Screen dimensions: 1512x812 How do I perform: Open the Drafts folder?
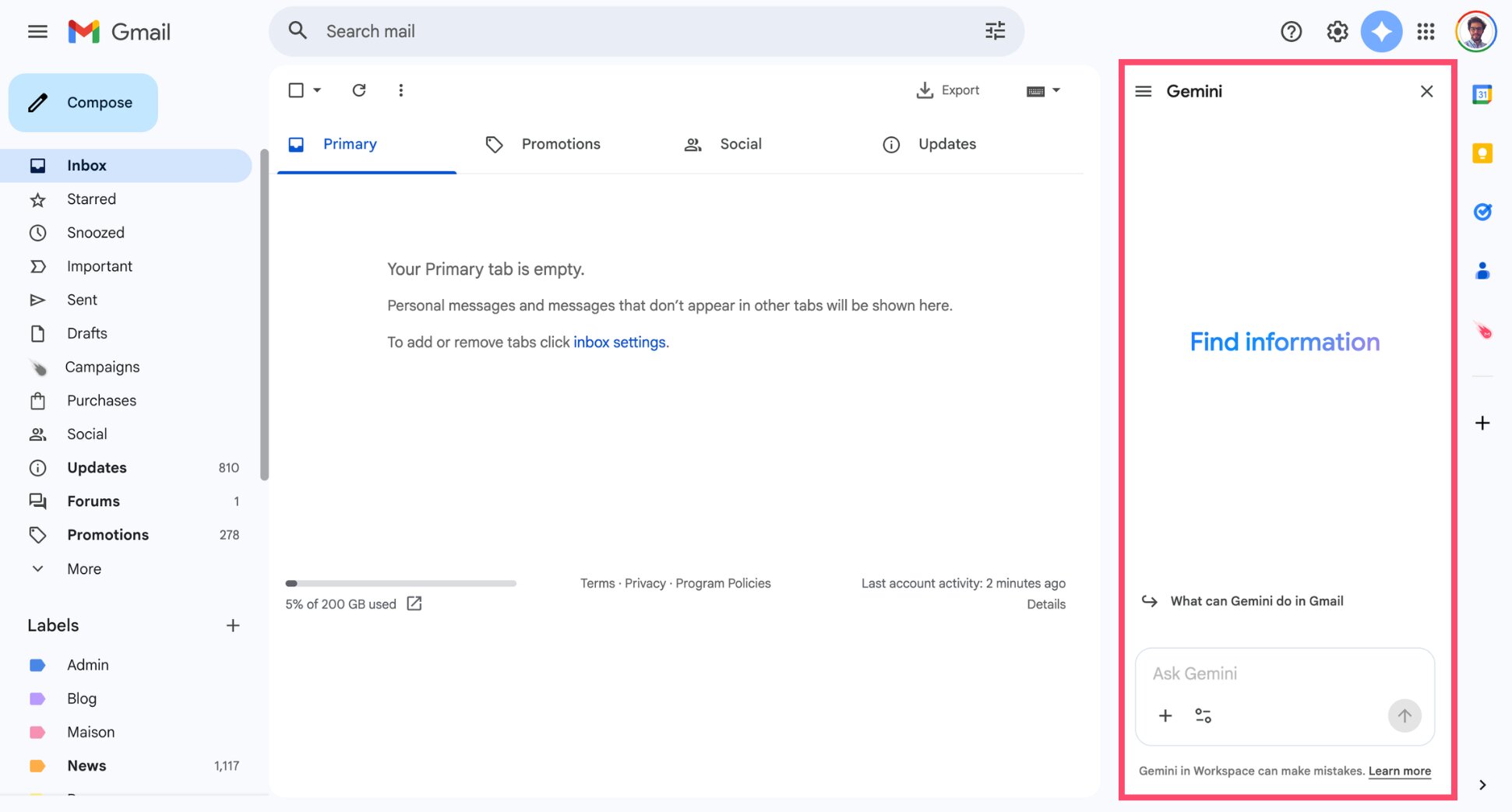[x=126, y=333]
